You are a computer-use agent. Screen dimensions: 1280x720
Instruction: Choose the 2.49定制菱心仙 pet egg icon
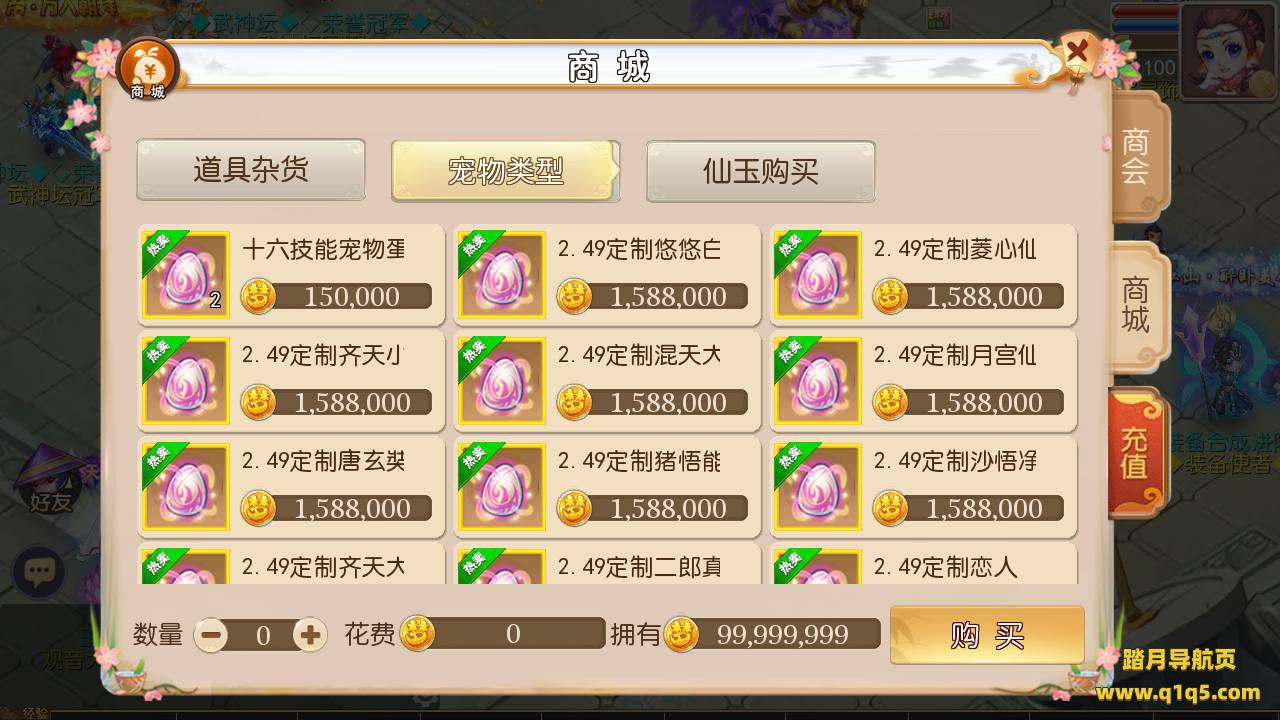pos(817,275)
